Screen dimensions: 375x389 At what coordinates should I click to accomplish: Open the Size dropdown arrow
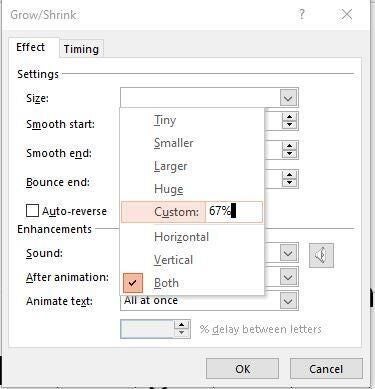288,98
